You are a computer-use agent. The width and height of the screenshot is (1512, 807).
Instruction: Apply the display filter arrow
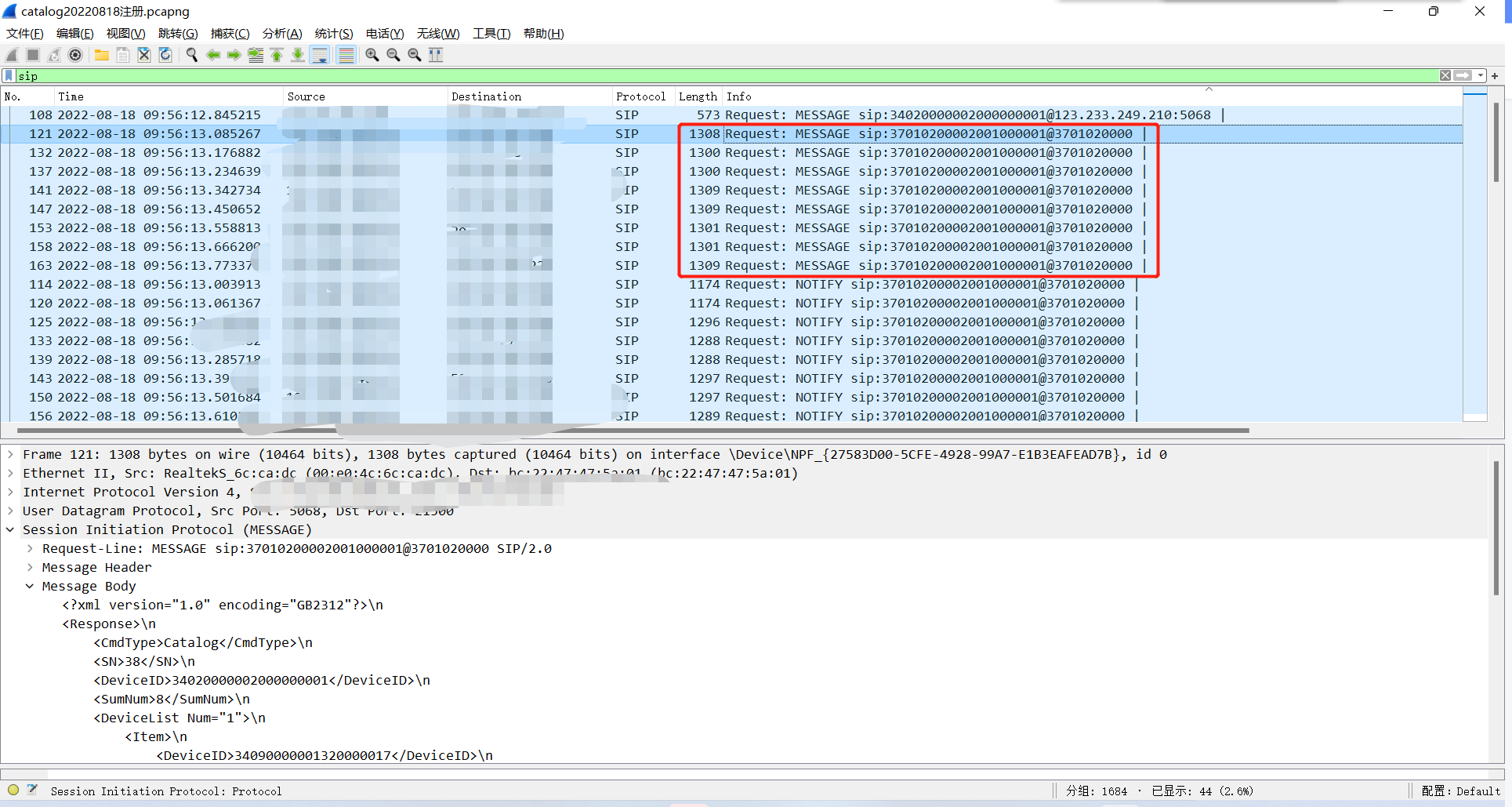1463,75
